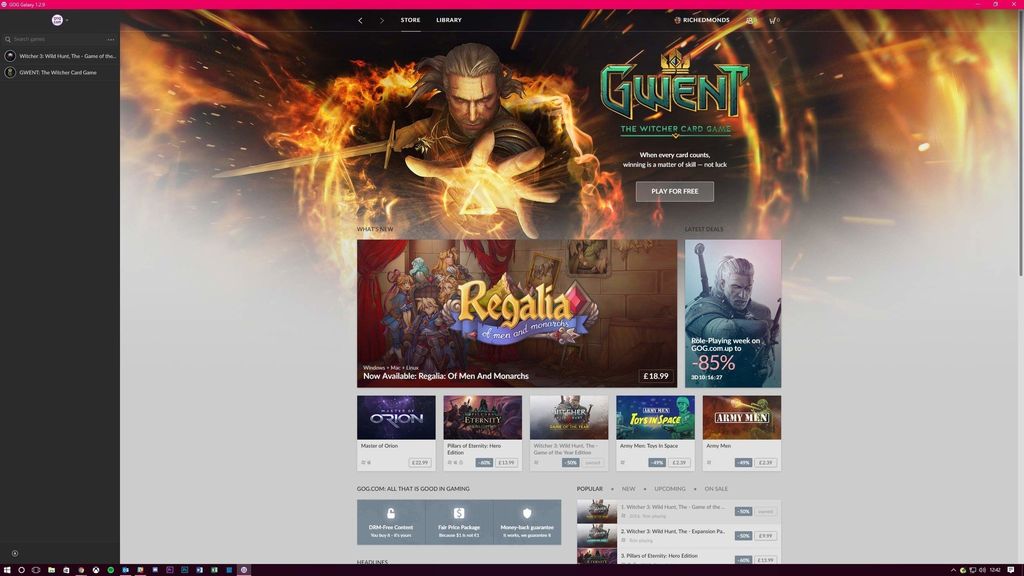Click the Fair Price Package dollar icon
This screenshot has width=1024, height=576.
pyautogui.click(x=457, y=511)
